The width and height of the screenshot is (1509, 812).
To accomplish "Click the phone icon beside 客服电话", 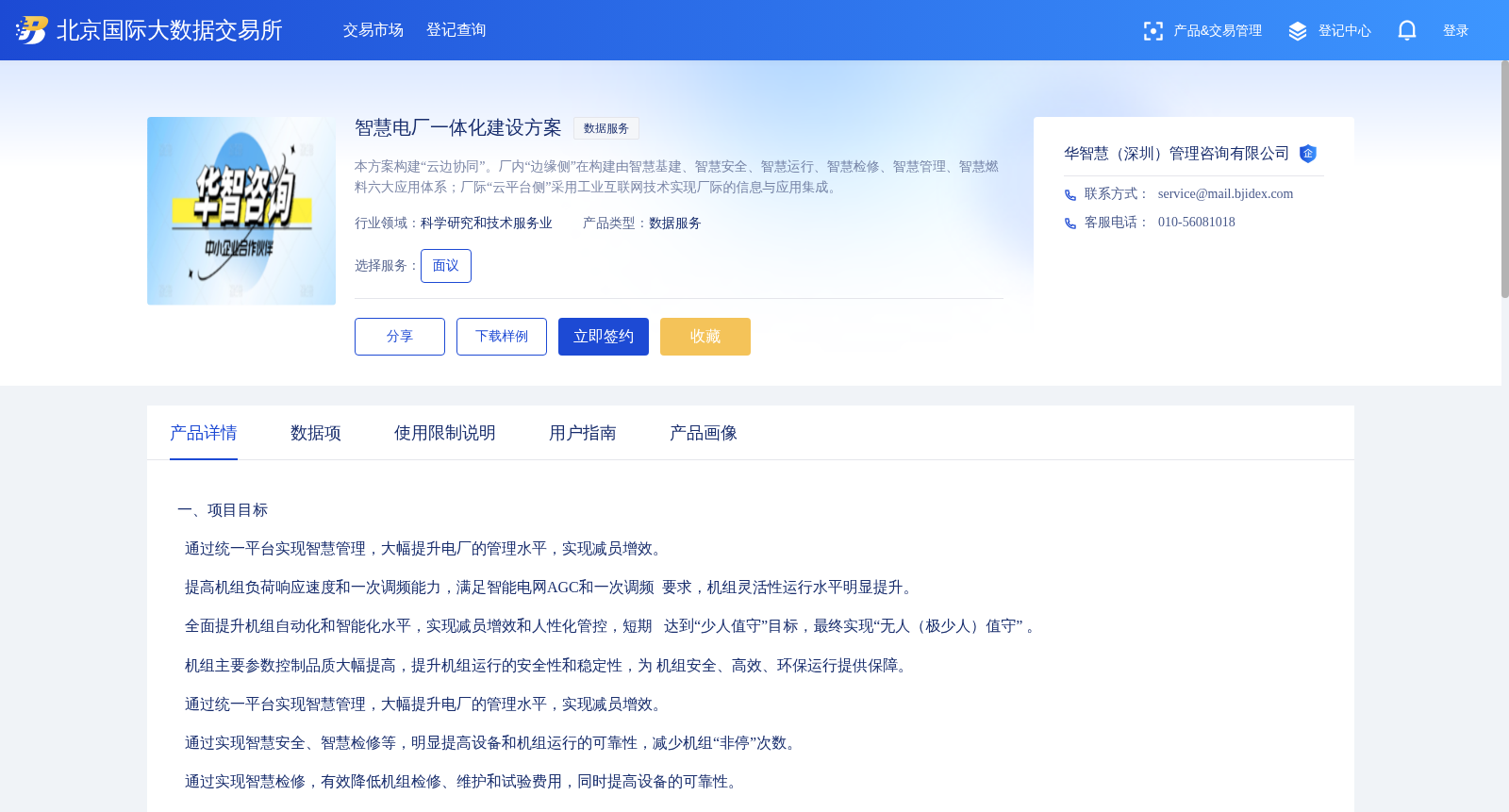I will (1070, 224).
